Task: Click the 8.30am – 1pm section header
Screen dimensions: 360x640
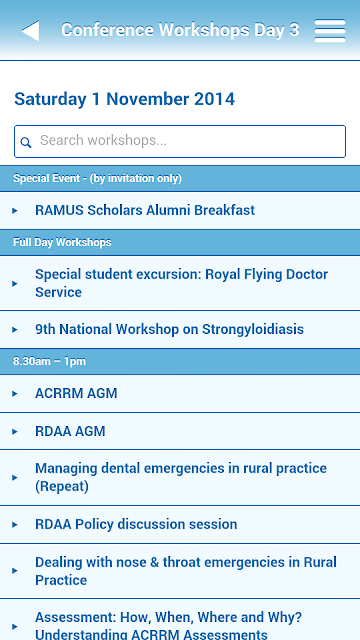Action: [180, 362]
